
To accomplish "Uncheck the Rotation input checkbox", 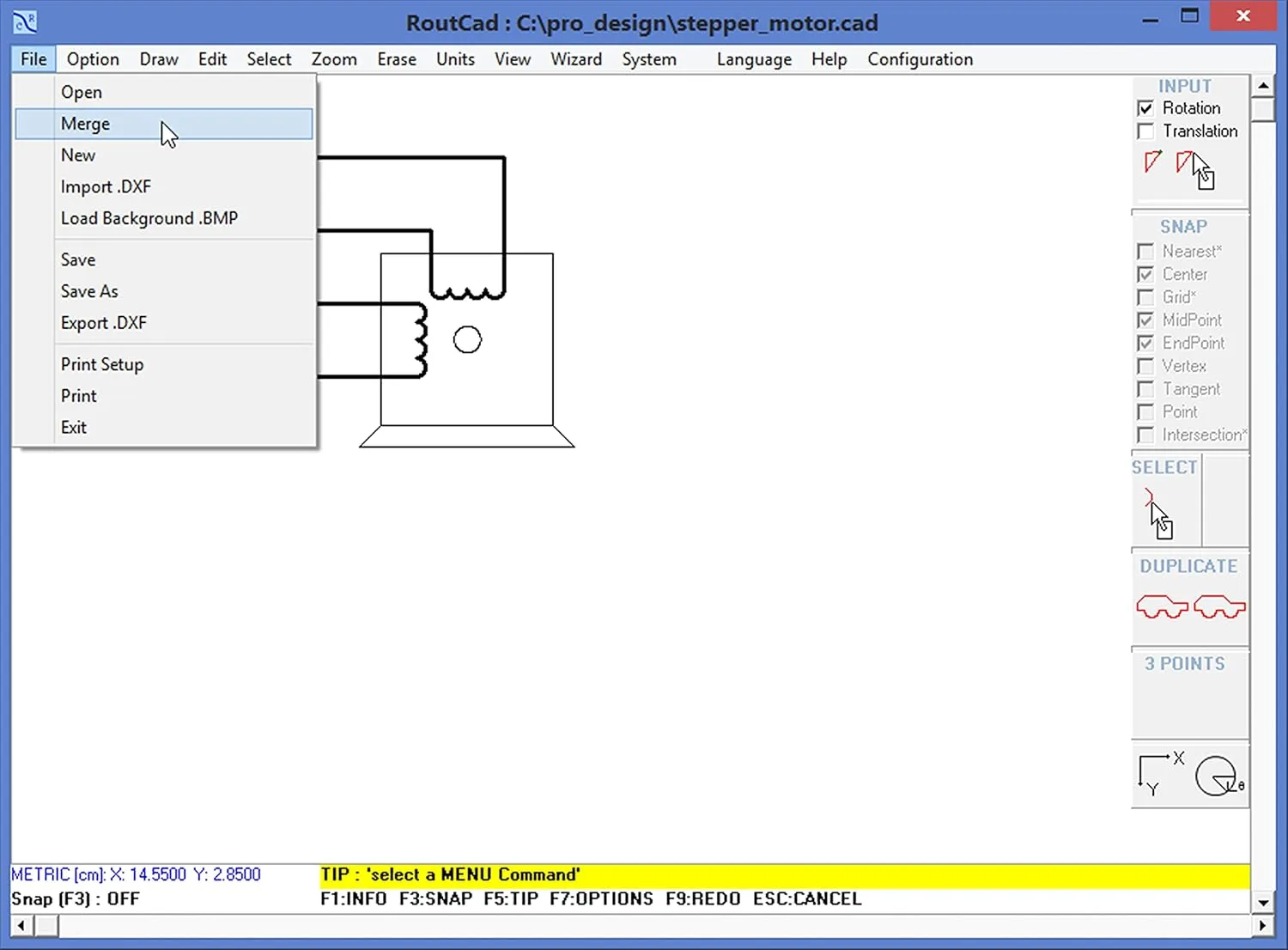I will 1145,107.
